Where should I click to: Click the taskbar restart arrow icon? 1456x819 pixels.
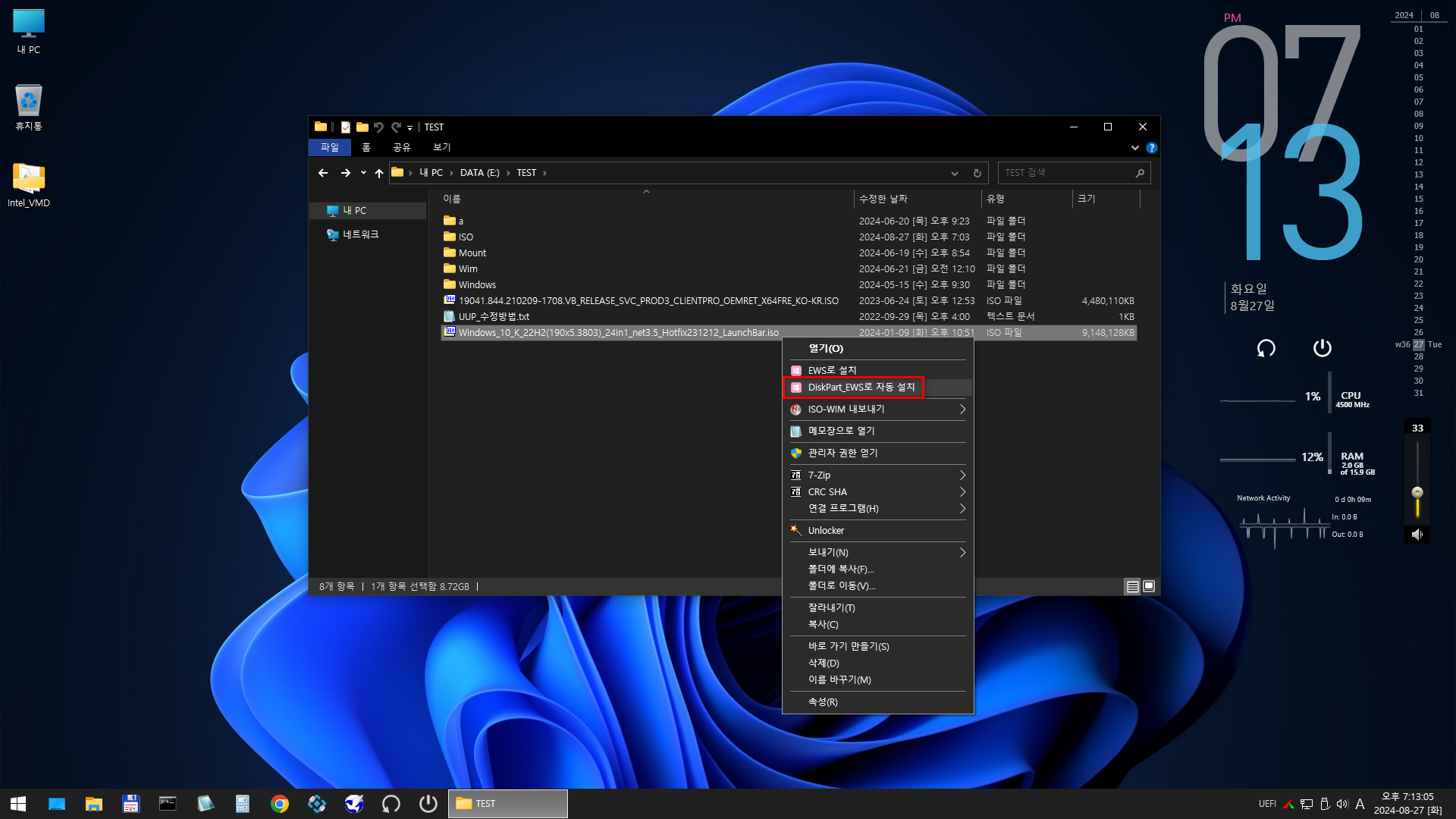pyautogui.click(x=391, y=804)
